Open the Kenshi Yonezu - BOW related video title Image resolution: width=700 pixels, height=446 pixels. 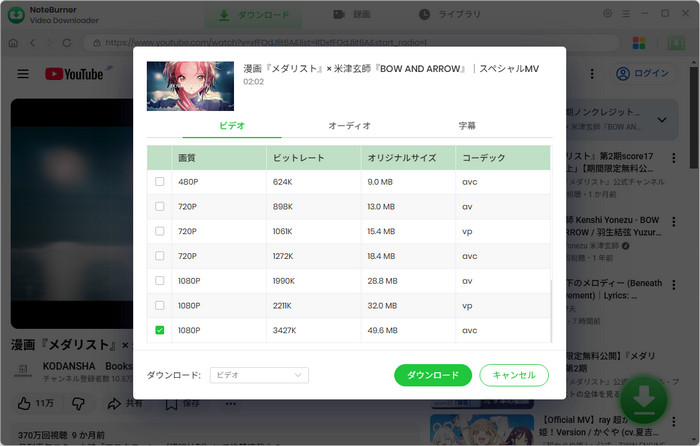(614, 226)
